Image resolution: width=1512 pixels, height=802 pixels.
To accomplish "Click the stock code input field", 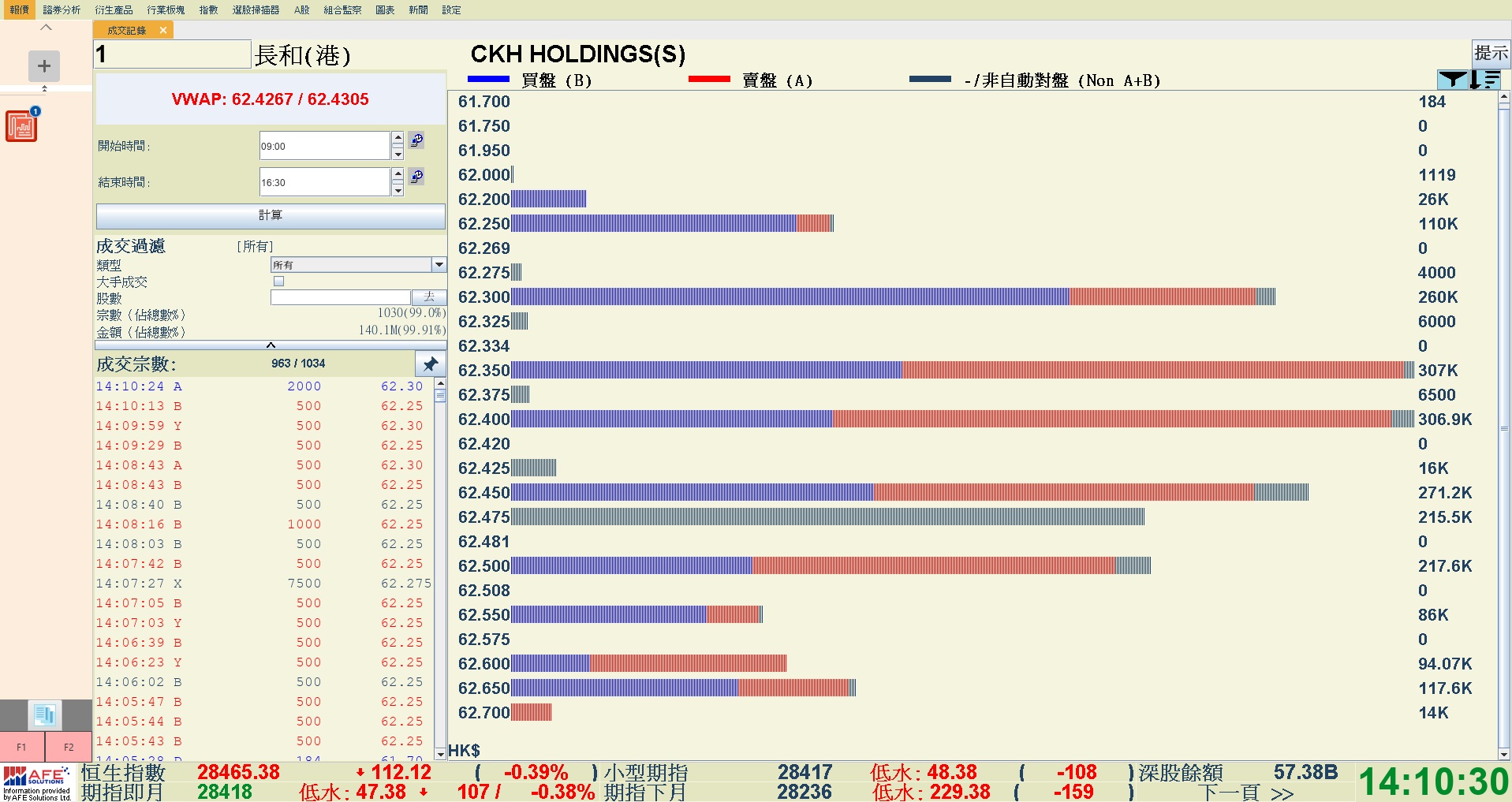I will [173, 54].
